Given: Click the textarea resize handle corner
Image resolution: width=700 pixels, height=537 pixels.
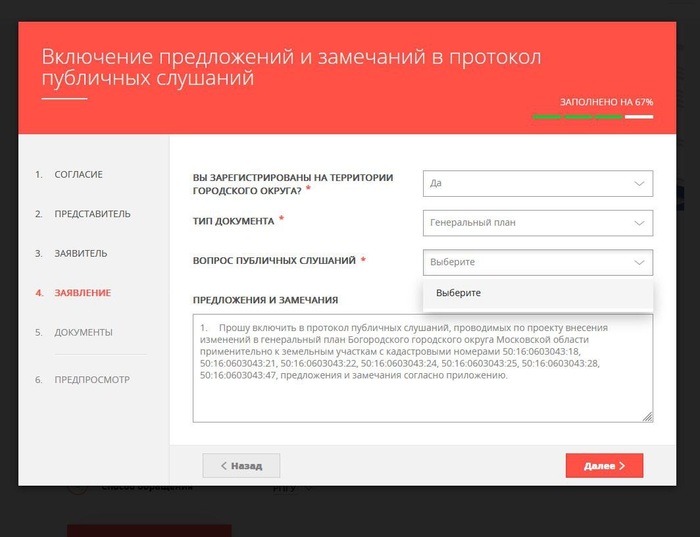Looking at the screenshot, I should click(x=648, y=417).
